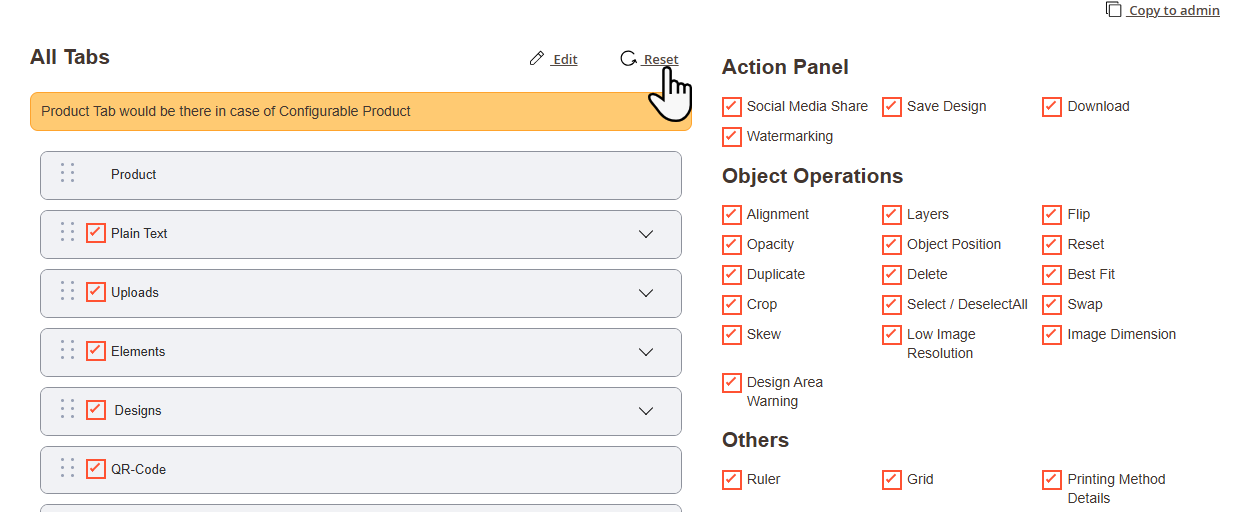
Task: Expand the Plain Text tab section
Action: point(646,234)
